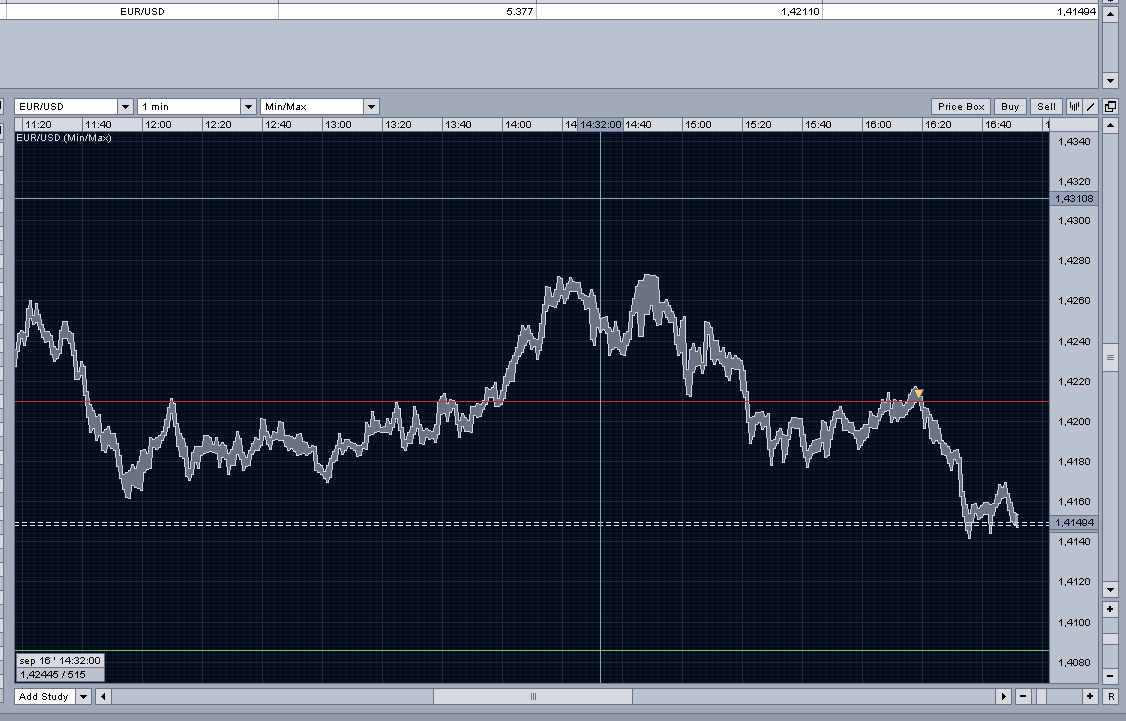The width and height of the screenshot is (1126, 721).
Task: Click the price axis scroll grip
Action: tap(1110, 357)
